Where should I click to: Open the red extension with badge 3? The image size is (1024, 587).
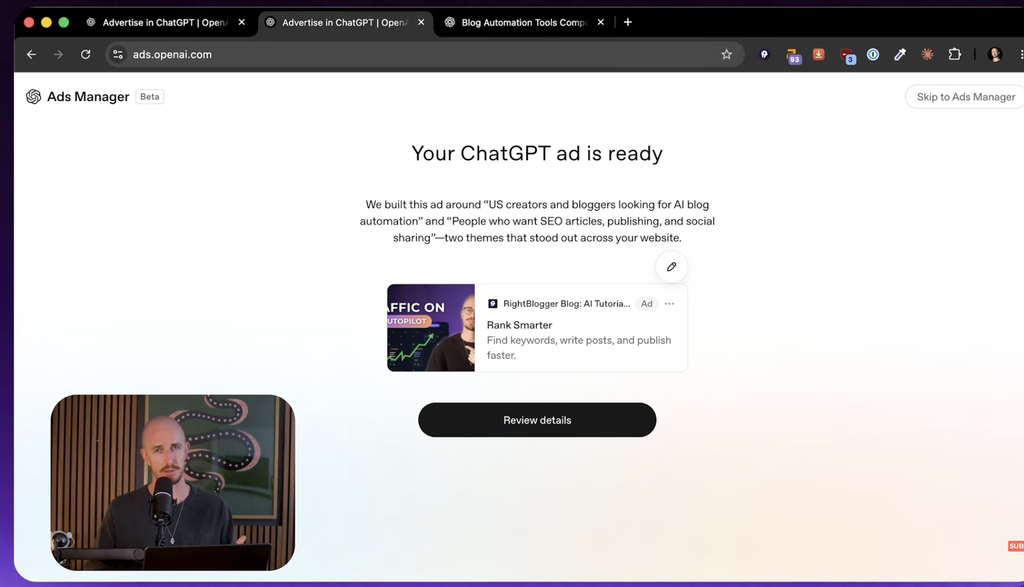pyautogui.click(x=847, y=56)
